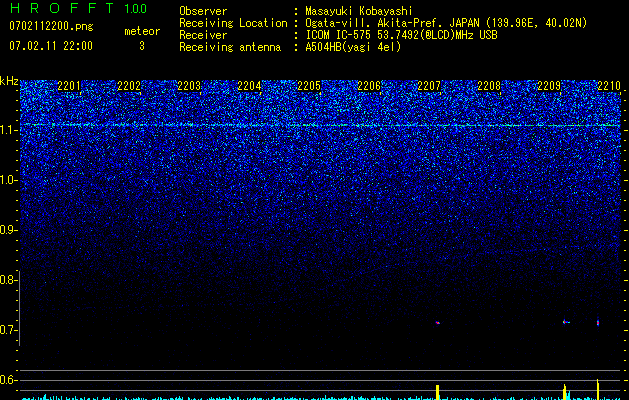
Task: Click time marker 2208
Action: click(489, 86)
